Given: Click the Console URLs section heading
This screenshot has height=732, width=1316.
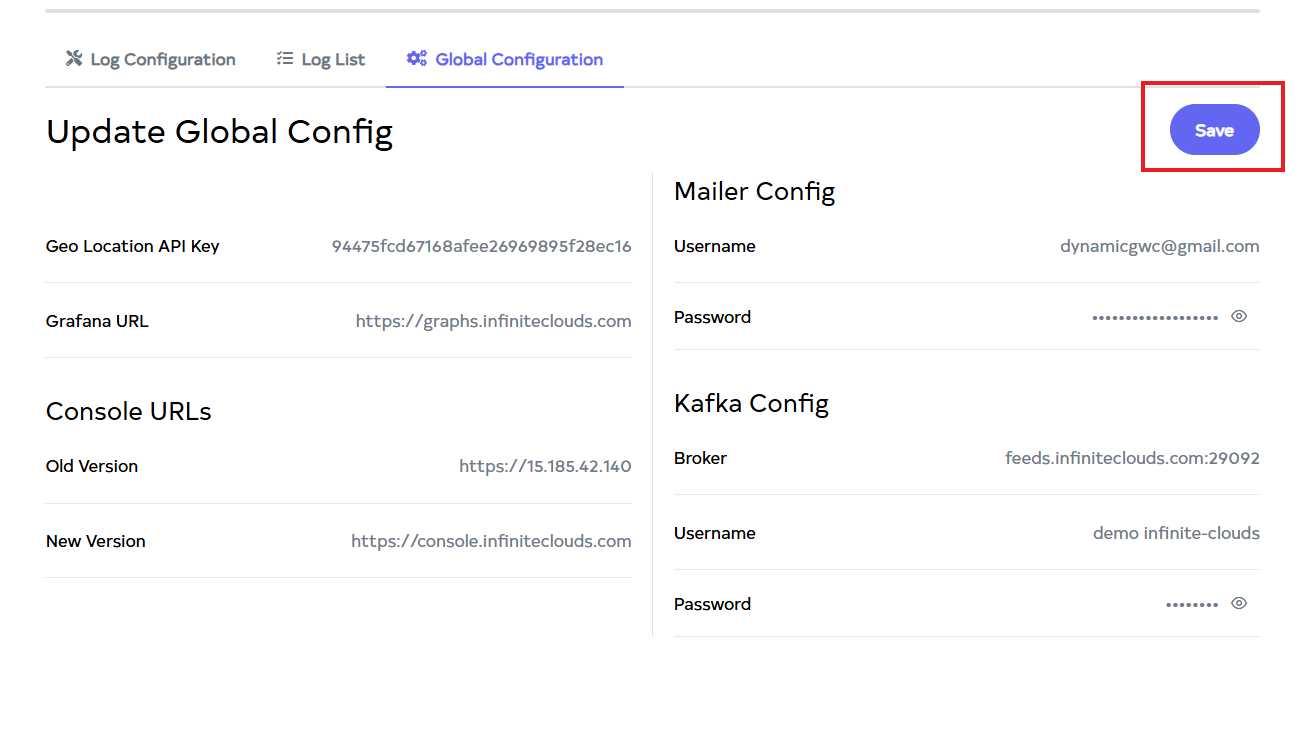Looking at the screenshot, I should [129, 412].
